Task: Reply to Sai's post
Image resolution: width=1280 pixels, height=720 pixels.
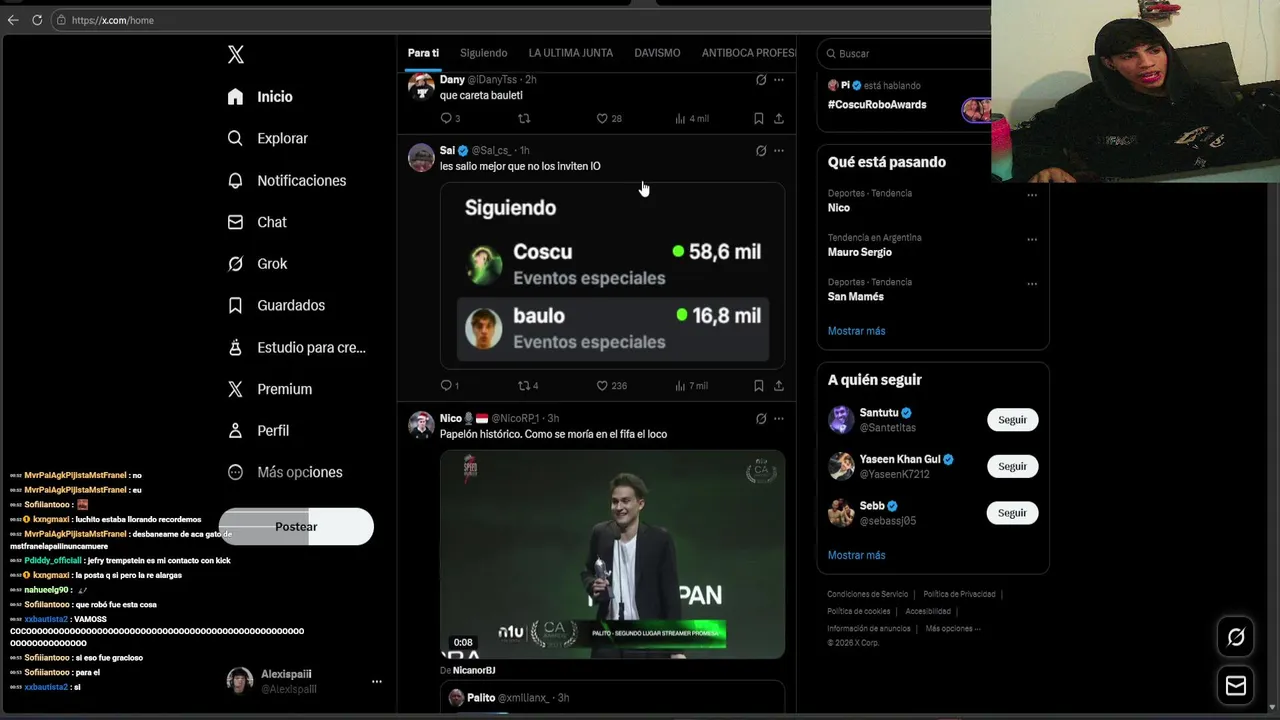Action: click(449, 385)
